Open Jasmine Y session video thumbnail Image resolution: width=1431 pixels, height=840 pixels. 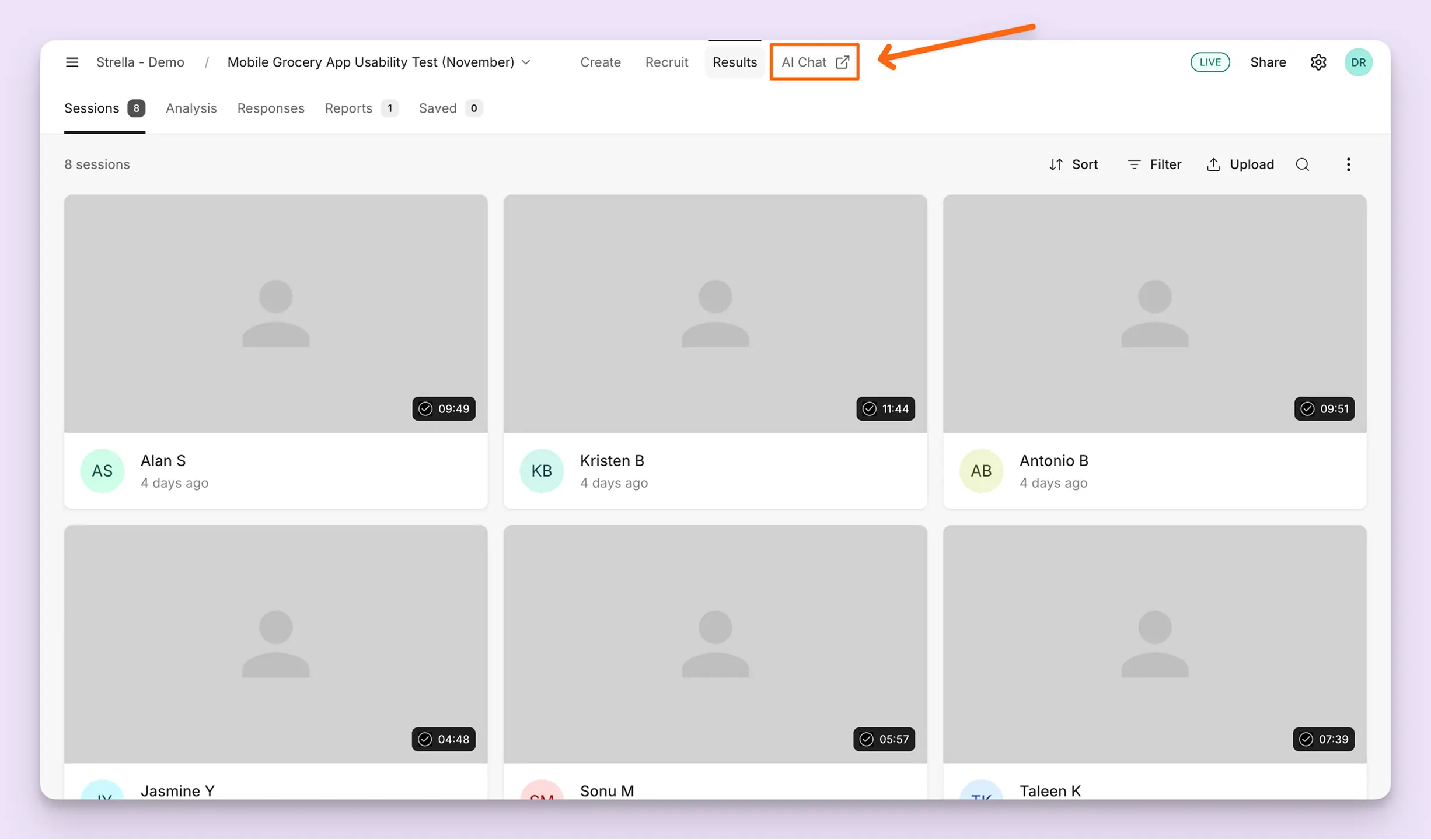coord(275,644)
